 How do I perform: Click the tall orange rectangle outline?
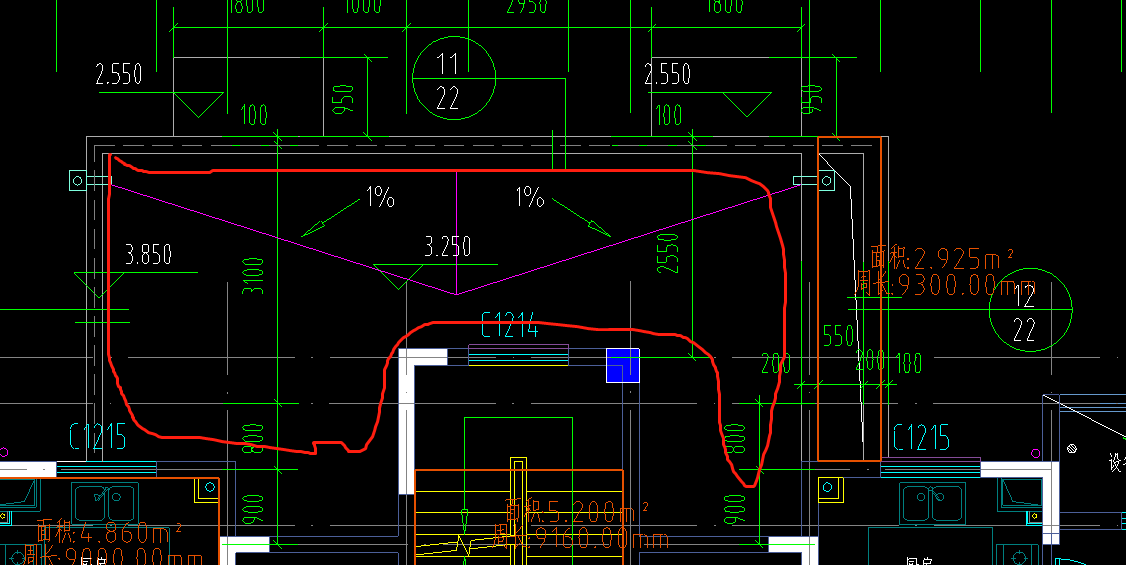[850, 299]
